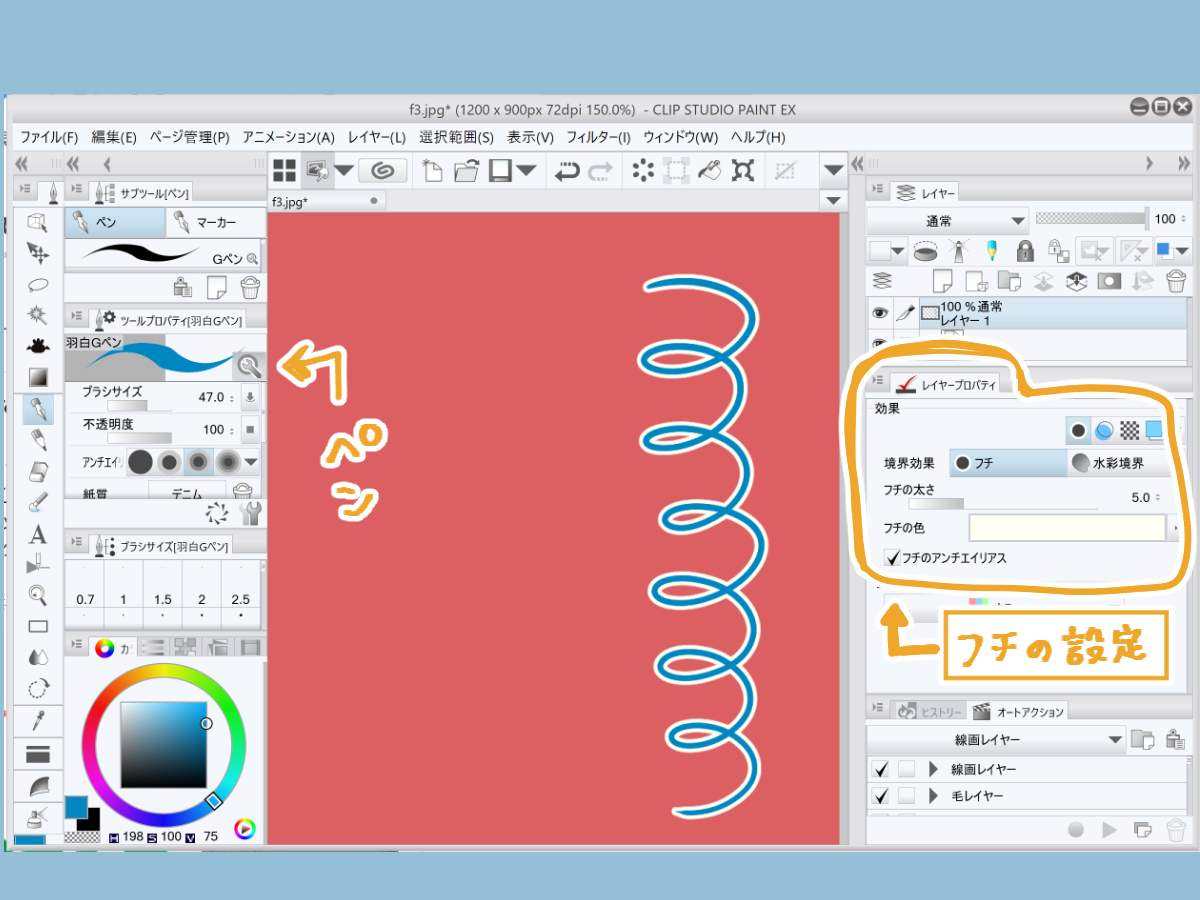Switch to the f3.jpg* canvas tab
The height and width of the screenshot is (900, 1200).
(328, 201)
